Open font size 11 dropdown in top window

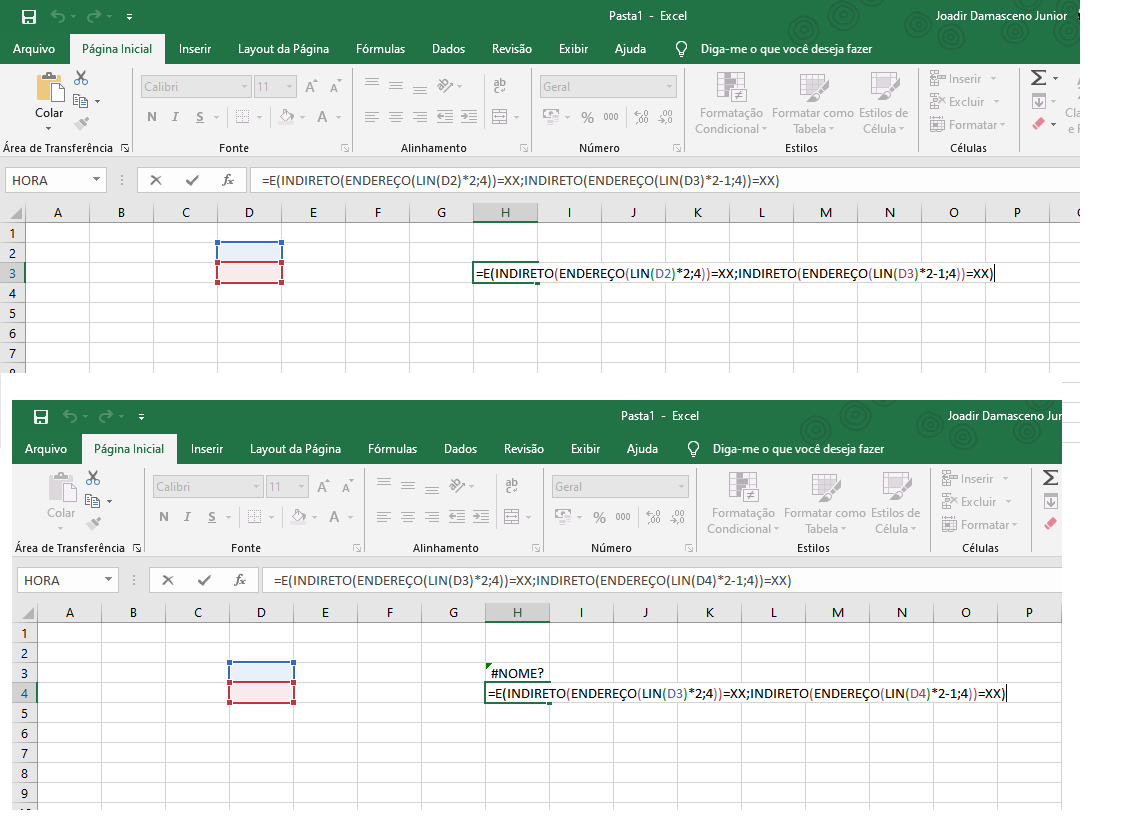click(290, 87)
